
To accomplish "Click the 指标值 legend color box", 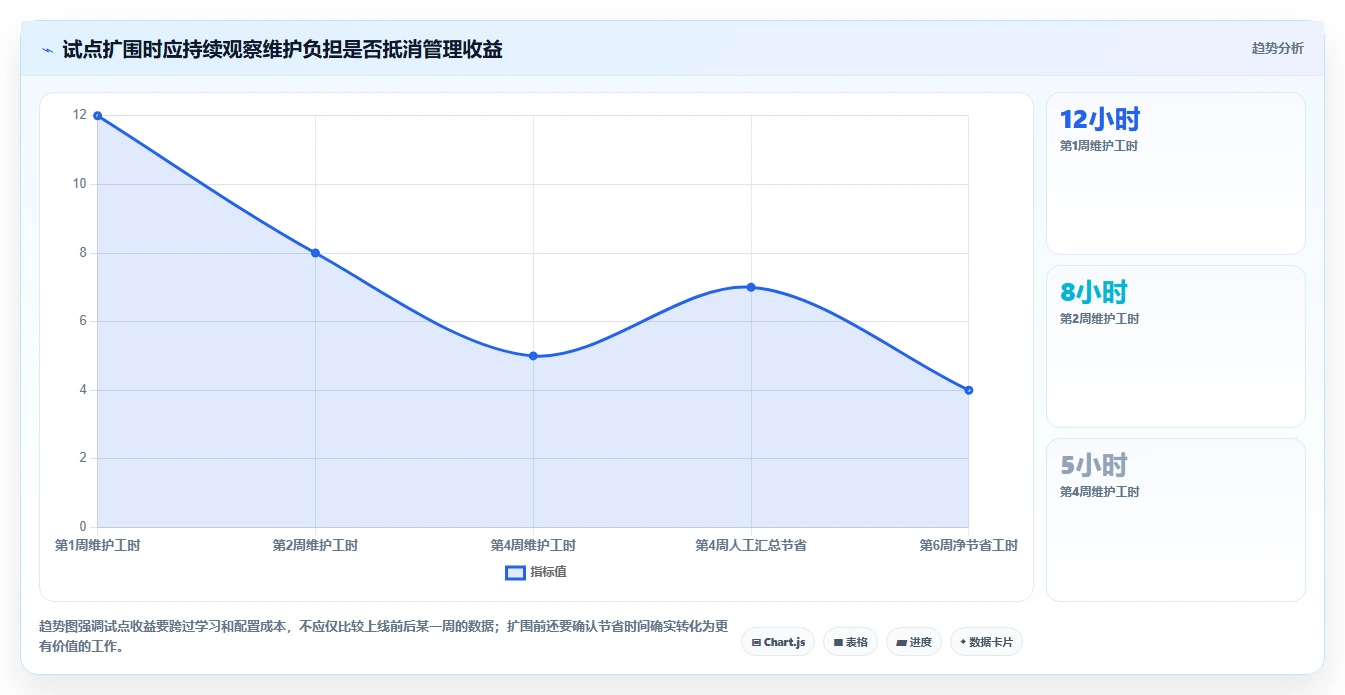I will click(515, 573).
